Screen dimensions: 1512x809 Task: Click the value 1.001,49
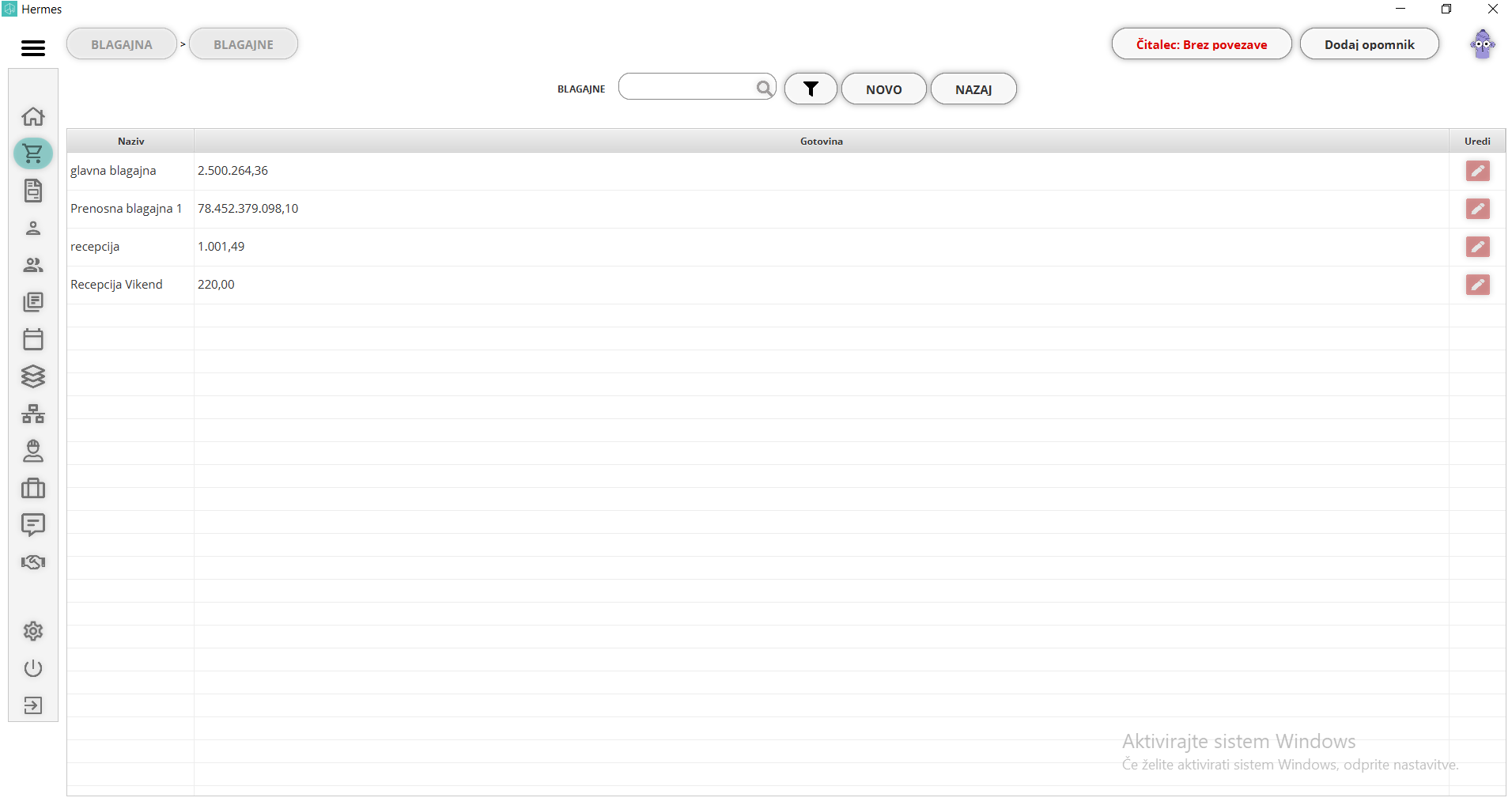coord(221,247)
